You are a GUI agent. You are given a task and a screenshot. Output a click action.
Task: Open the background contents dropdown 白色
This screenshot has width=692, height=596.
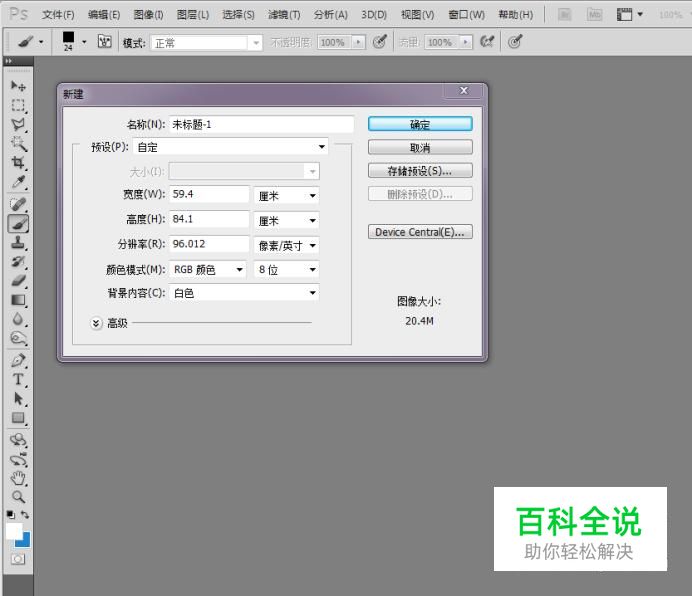244,293
